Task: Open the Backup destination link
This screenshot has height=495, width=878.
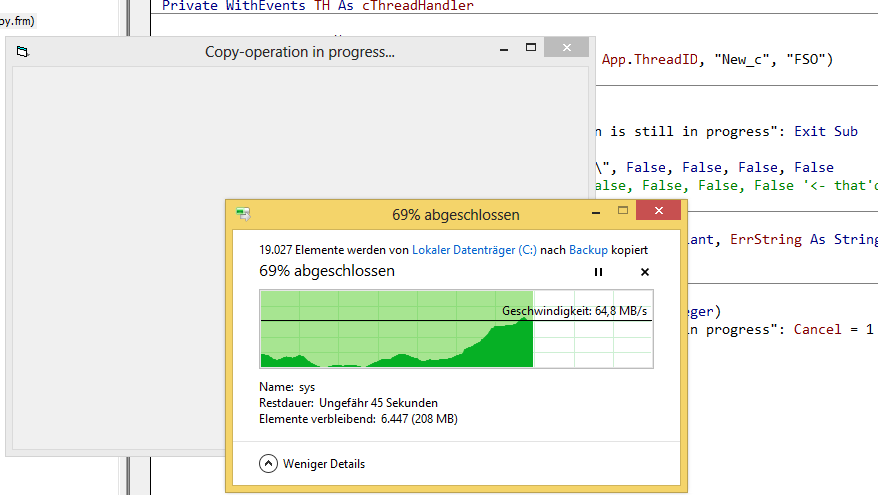Action: (x=588, y=250)
